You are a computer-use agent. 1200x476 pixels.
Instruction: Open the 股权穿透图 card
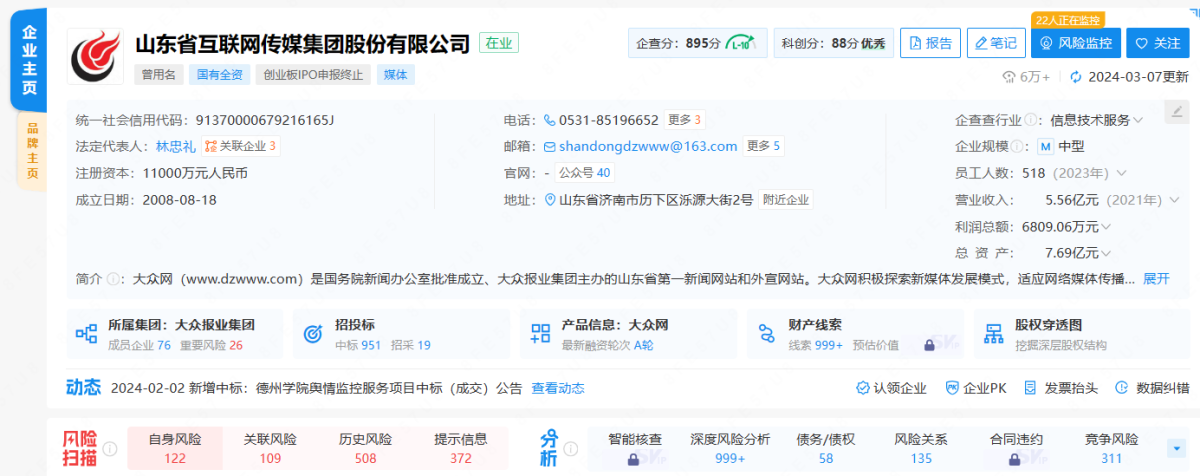pos(1082,334)
